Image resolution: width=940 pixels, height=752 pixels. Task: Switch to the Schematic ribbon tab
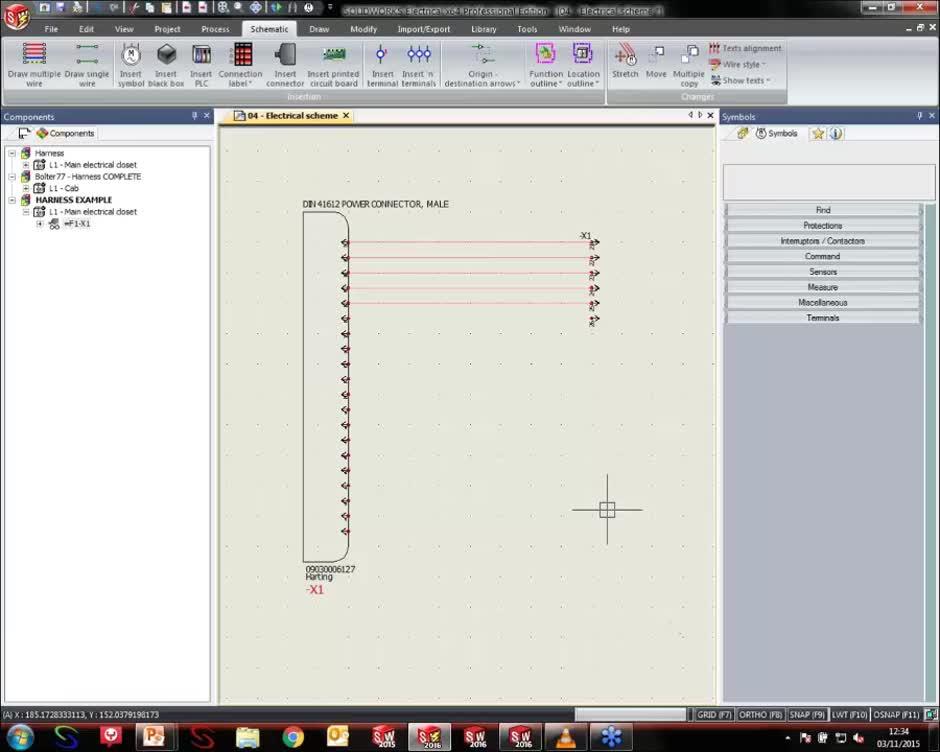[269, 28]
